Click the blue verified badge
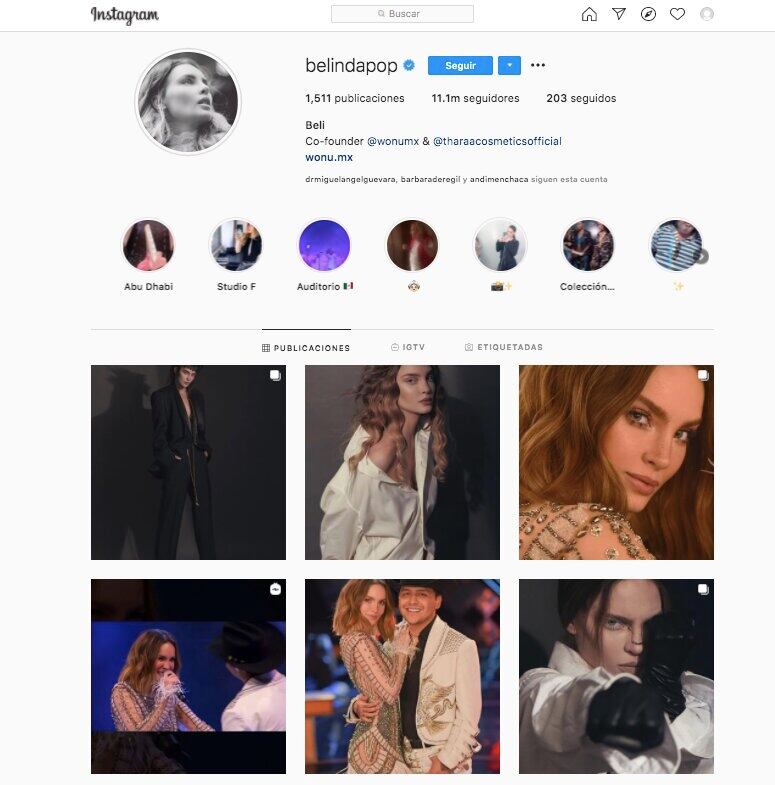Viewport: 775px width, 785px height. pos(409,65)
